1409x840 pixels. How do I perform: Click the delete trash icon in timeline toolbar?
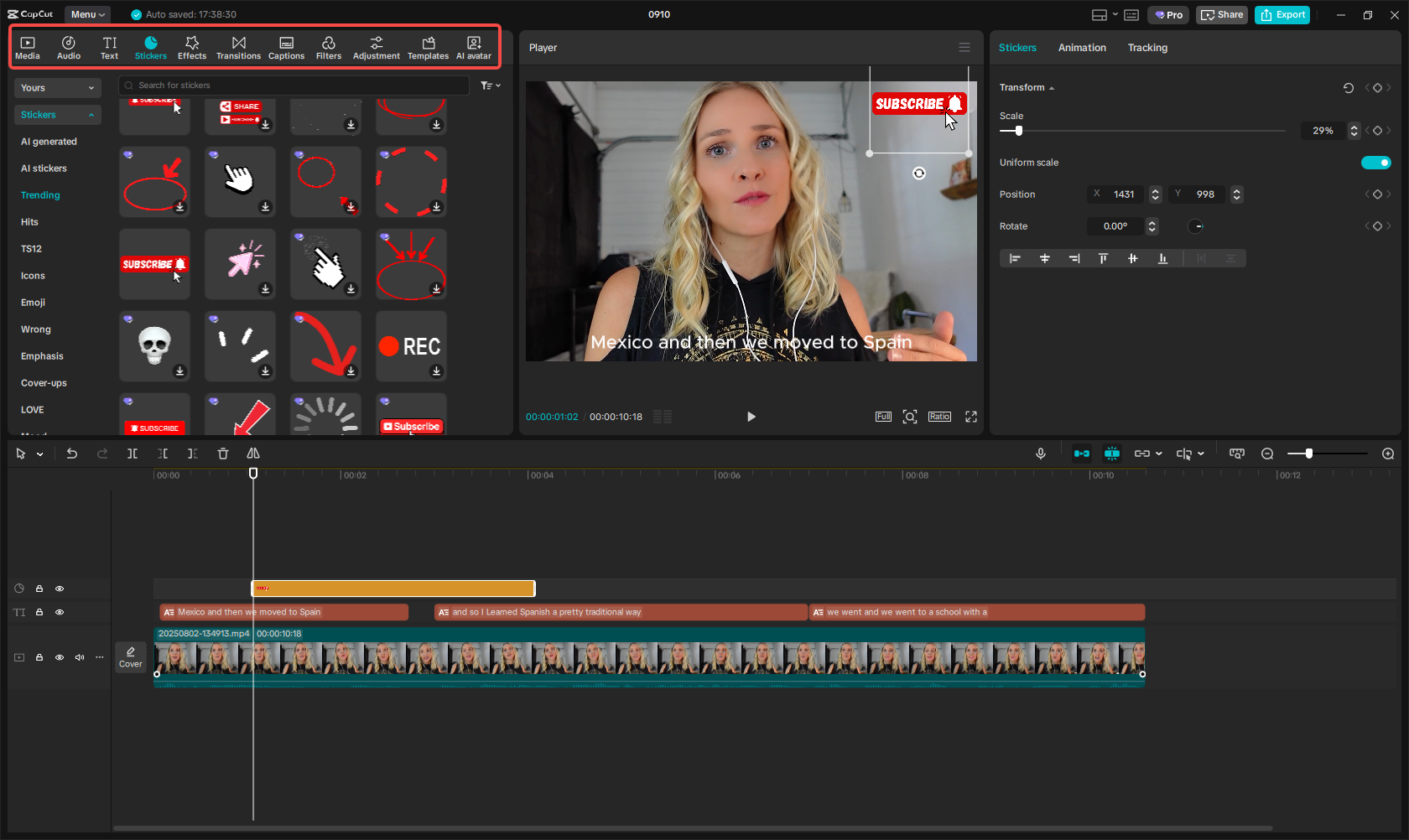tap(223, 454)
